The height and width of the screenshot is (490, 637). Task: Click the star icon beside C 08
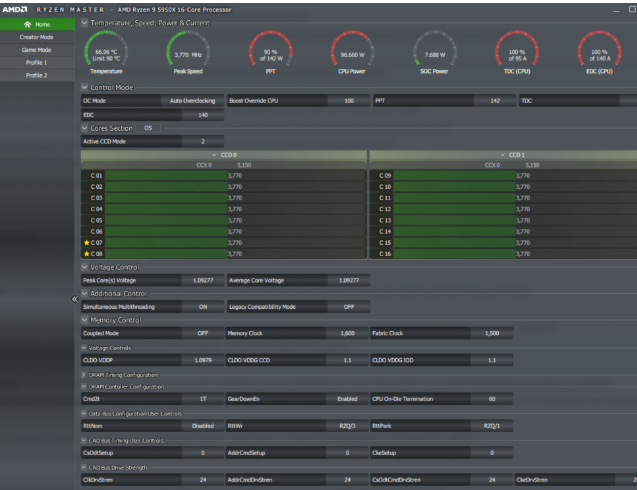click(87, 254)
